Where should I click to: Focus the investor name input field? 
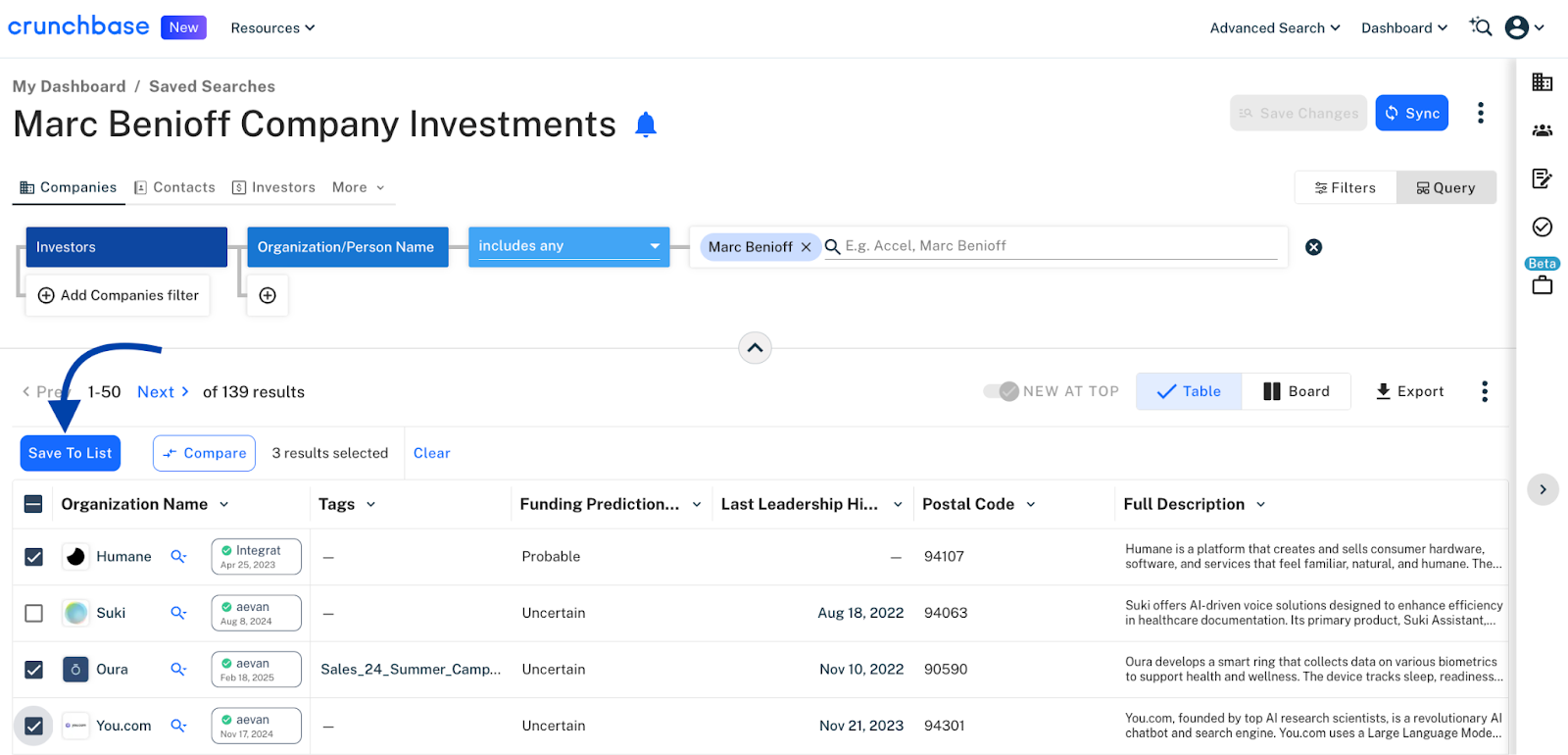1060,246
